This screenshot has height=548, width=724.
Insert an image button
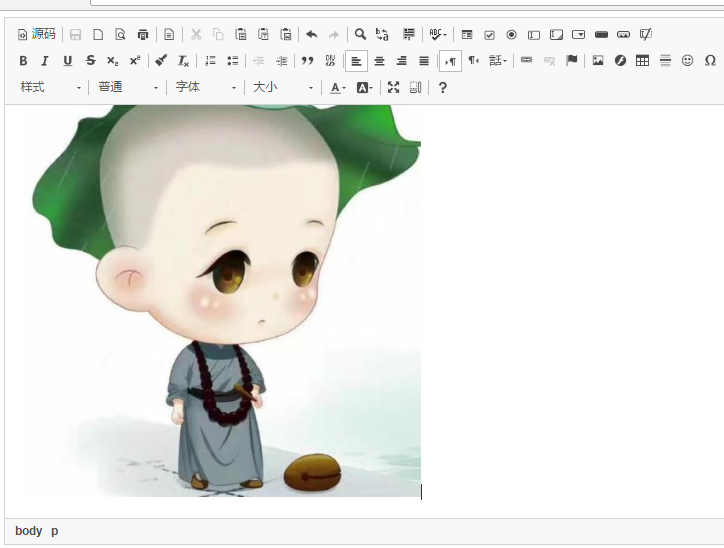tap(623, 35)
